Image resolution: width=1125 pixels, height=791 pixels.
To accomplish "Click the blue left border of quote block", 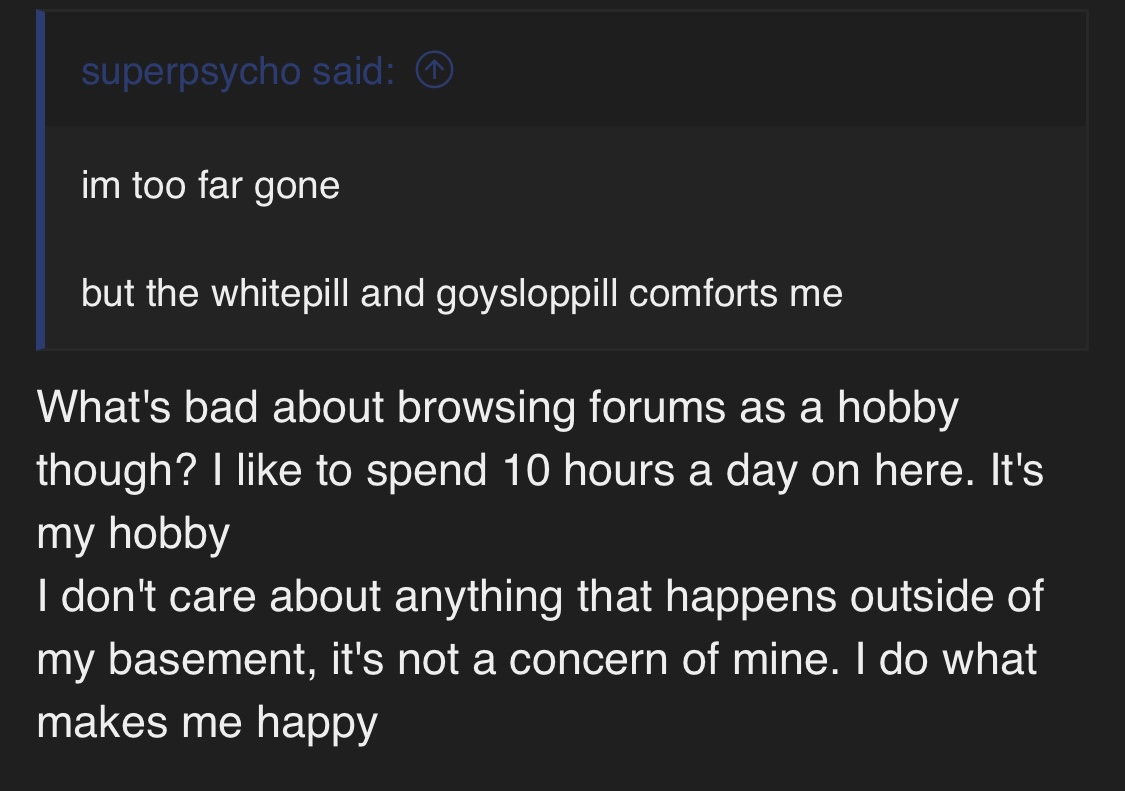I will [40, 180].
